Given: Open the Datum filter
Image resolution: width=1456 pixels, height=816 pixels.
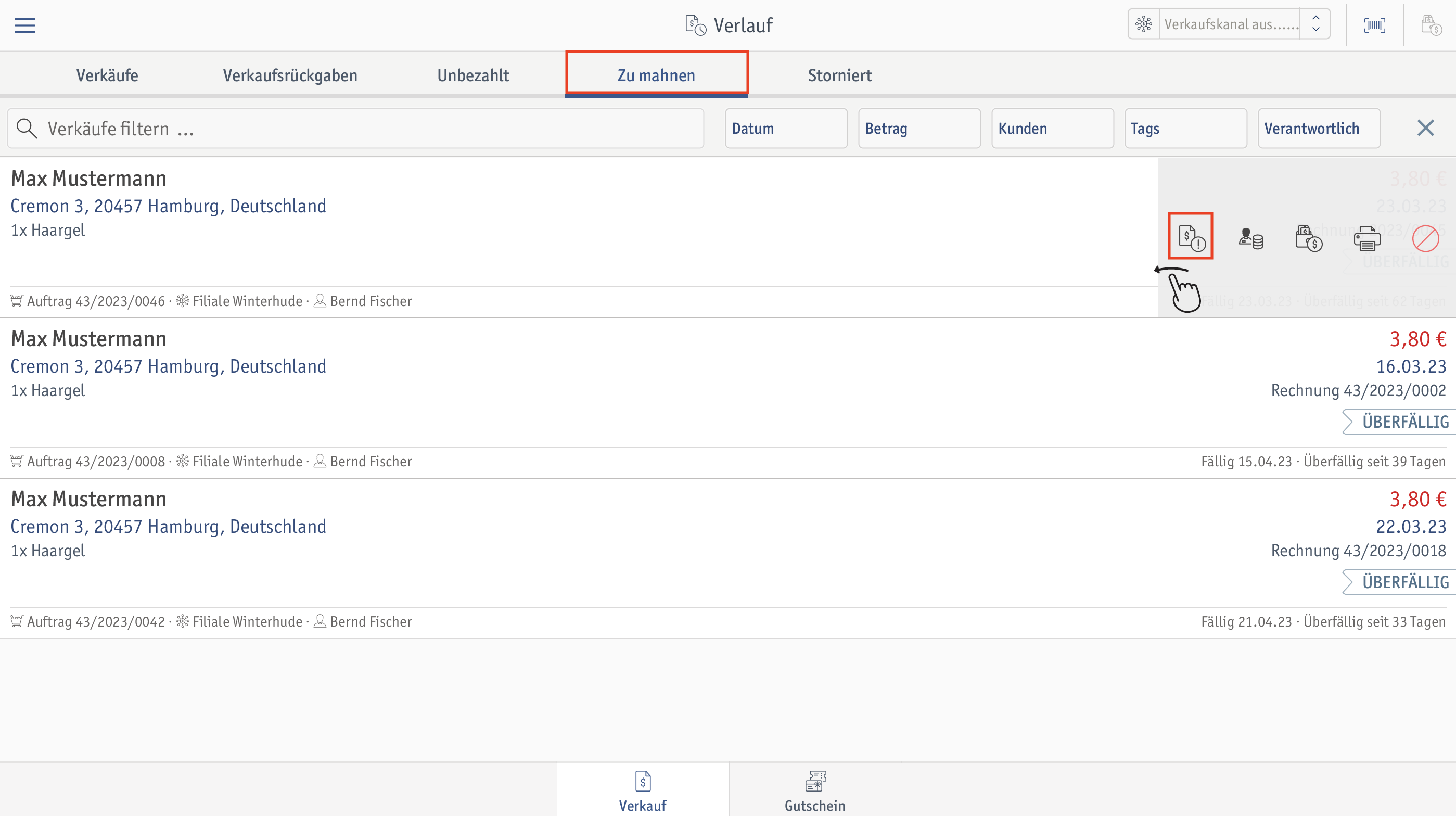Looking at the screenshot, I should pos(786,129).
